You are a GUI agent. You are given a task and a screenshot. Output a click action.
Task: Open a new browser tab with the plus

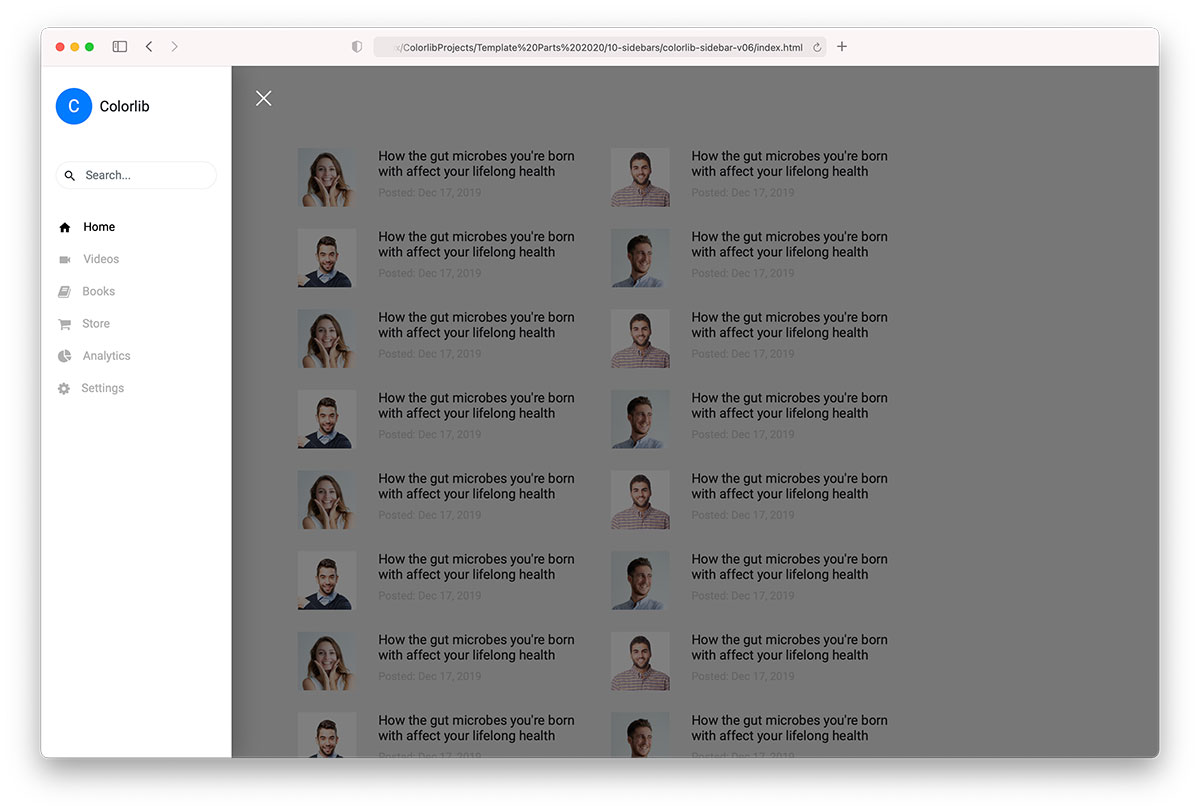coord(841,46)
